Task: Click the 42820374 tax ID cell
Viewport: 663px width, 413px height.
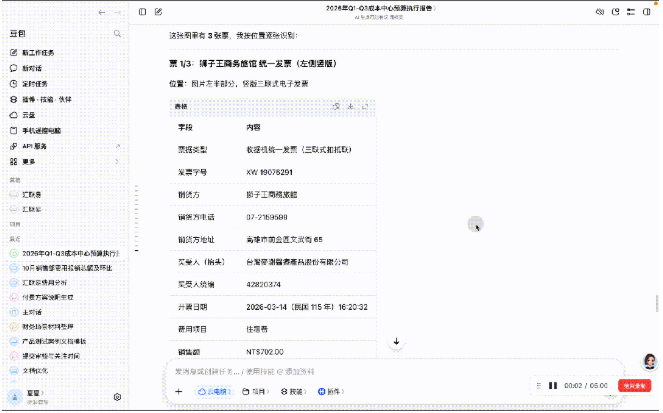Action: click(263, 284)
